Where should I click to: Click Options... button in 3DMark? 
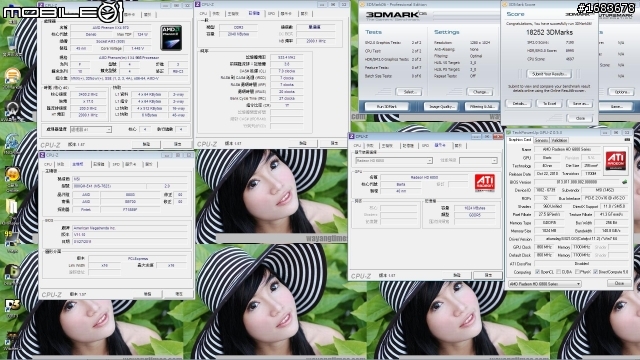621,92
